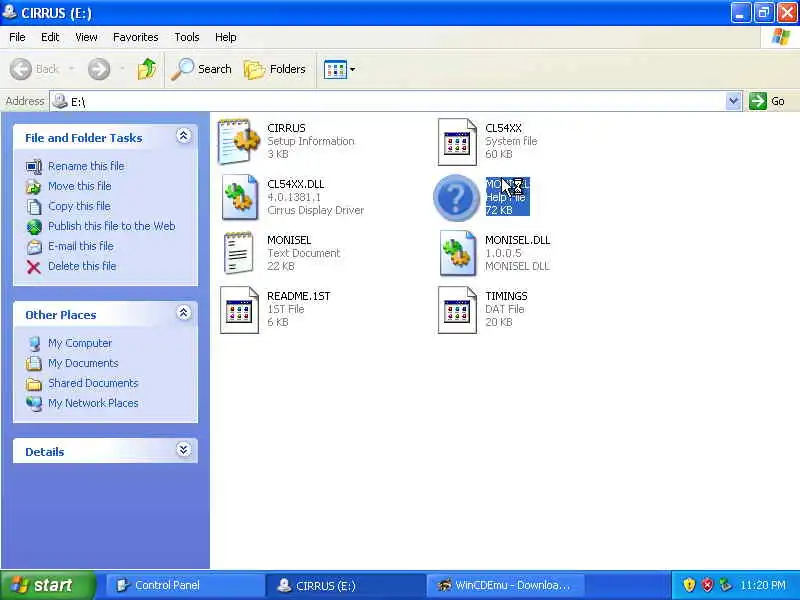800x600 pixels.
Task: Click the red X Delete icon
Action: (34, 267)
